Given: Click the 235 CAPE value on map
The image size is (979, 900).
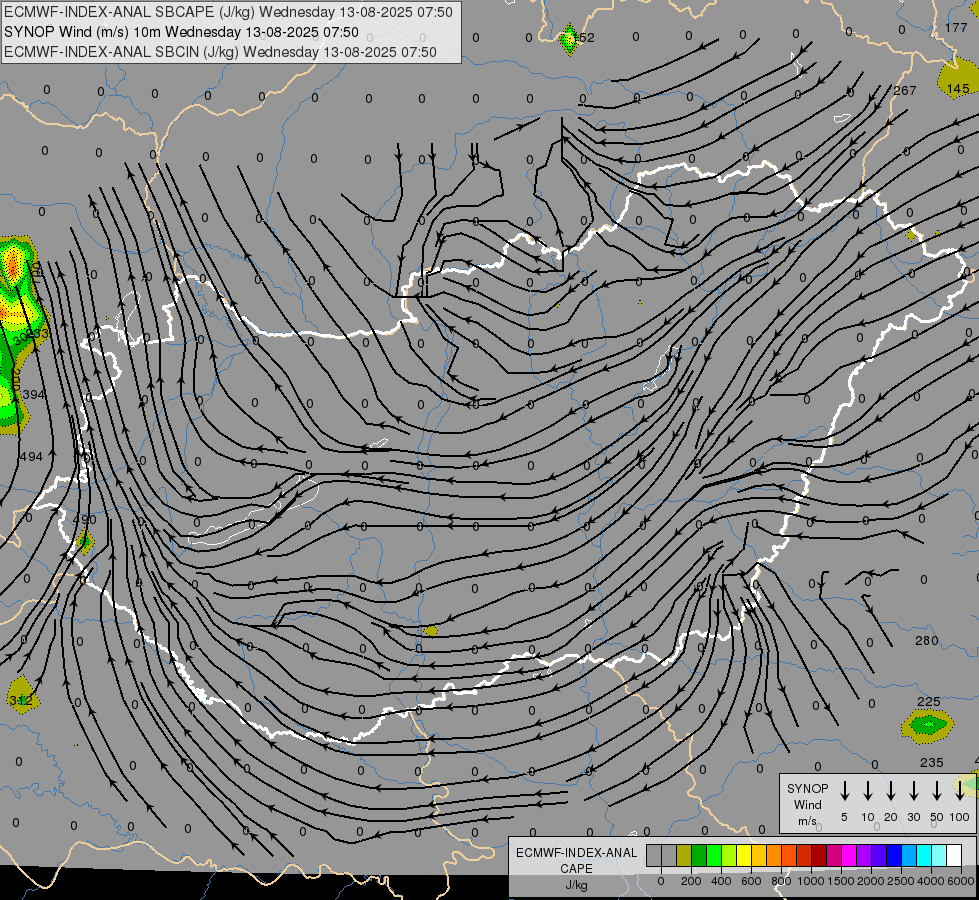Looking at the screenshot, I should pyautogui.click(x=932, y=763).
